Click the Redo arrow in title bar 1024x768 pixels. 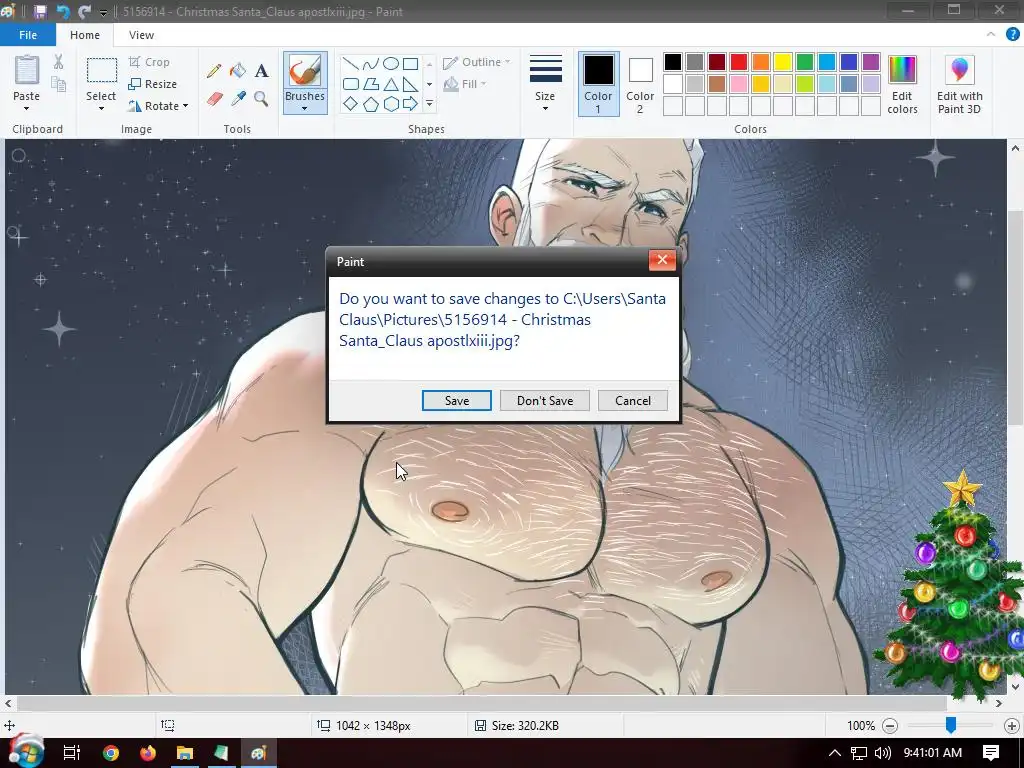click(x=84, y=12)
